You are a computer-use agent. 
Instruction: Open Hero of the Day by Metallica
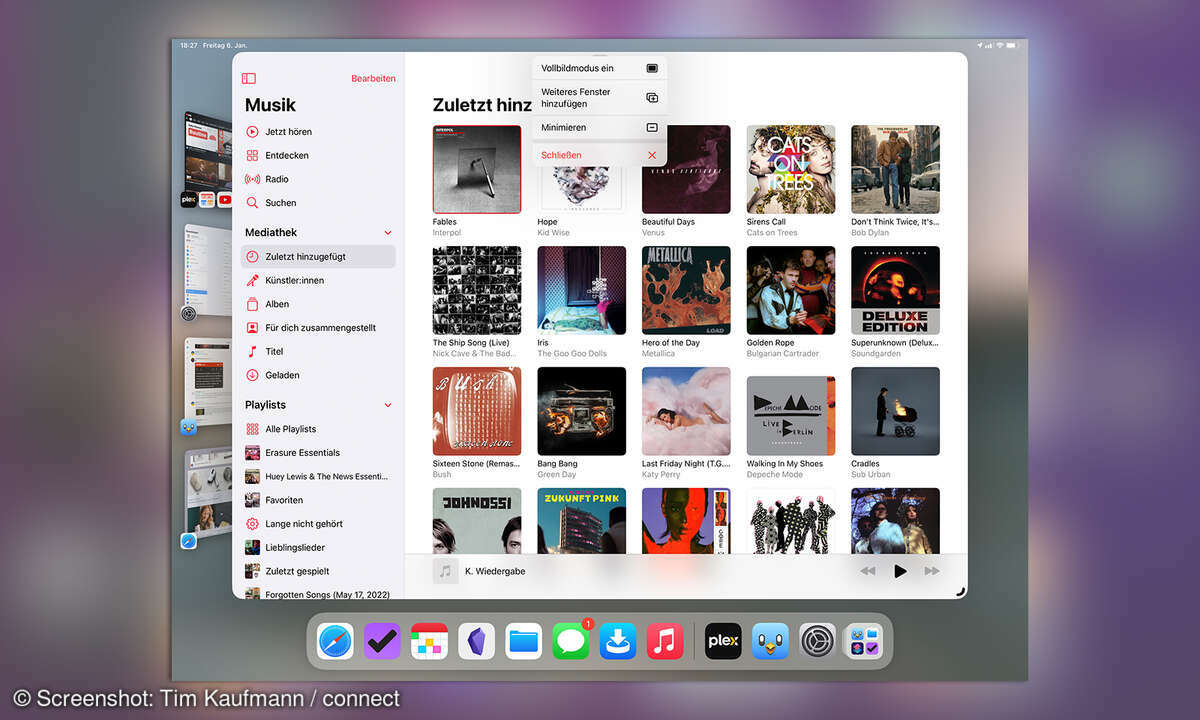(x=686, y=290)
